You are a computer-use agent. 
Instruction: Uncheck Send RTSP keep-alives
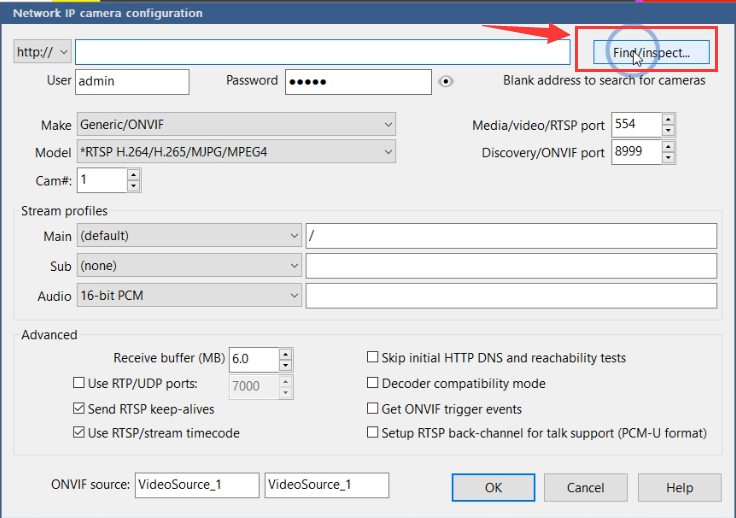pyautogui.click(x=79, y=408)
